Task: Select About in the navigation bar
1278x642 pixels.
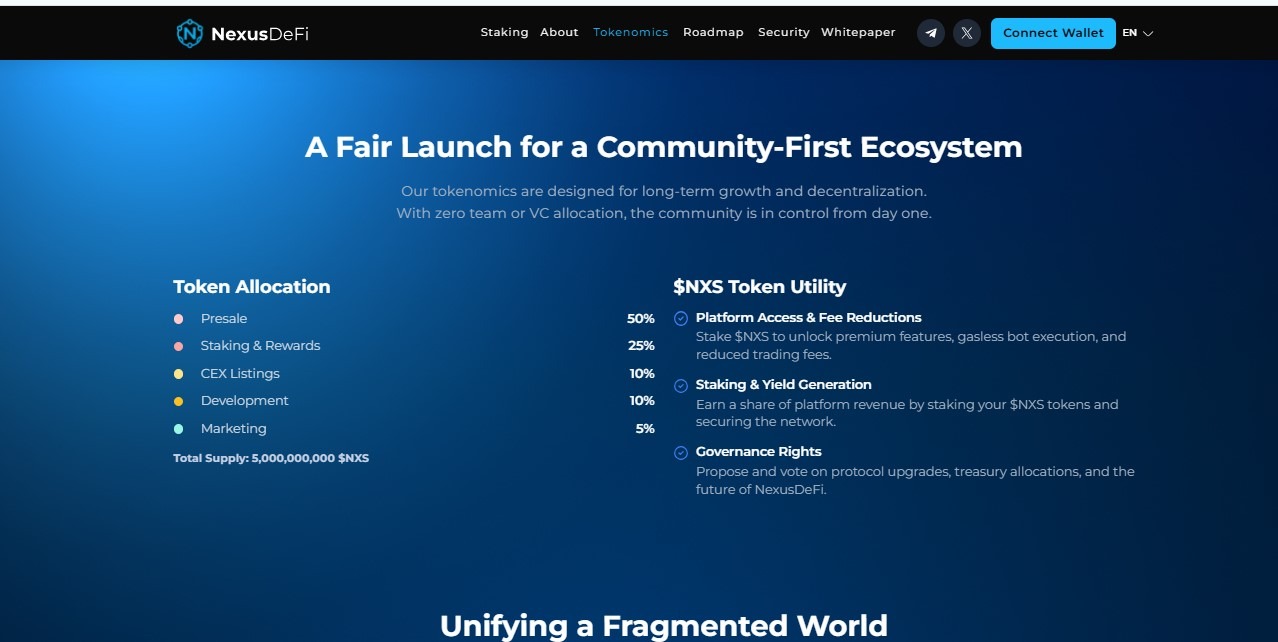Action: click(x=559, y=32)
